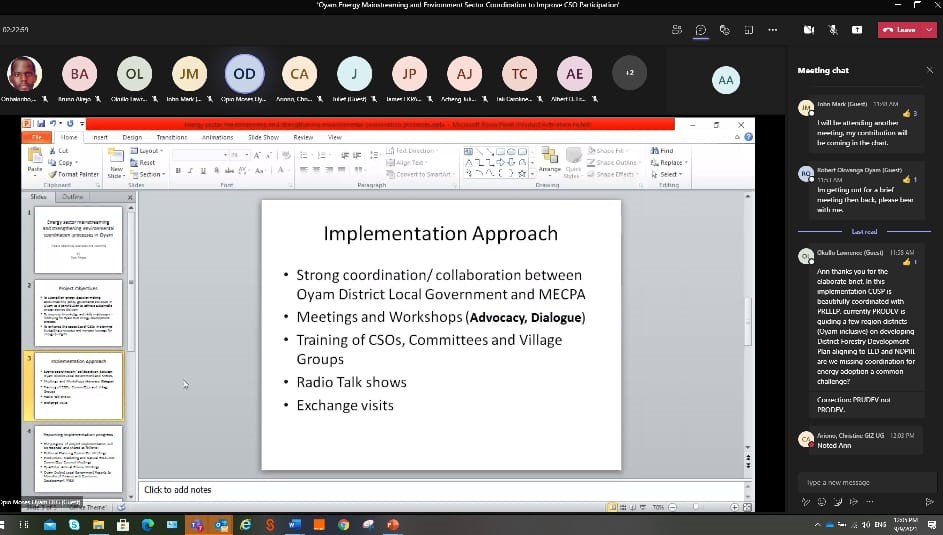This screenshot has width=943, height=535.
Task: Open the participants panel icon
Action: click(x=677, y=29)
